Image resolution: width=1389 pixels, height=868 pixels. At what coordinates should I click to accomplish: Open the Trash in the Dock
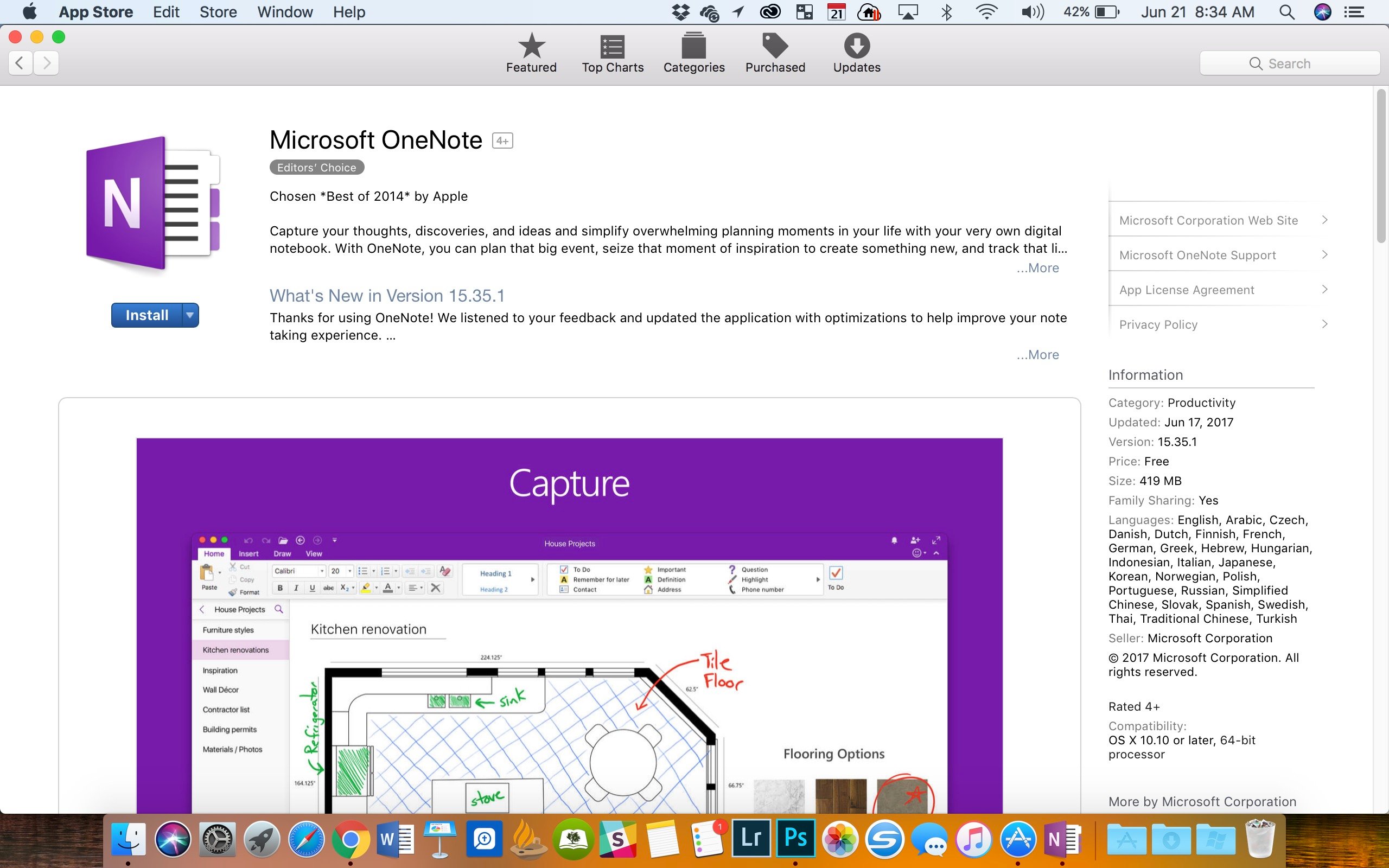[1260, 838]
